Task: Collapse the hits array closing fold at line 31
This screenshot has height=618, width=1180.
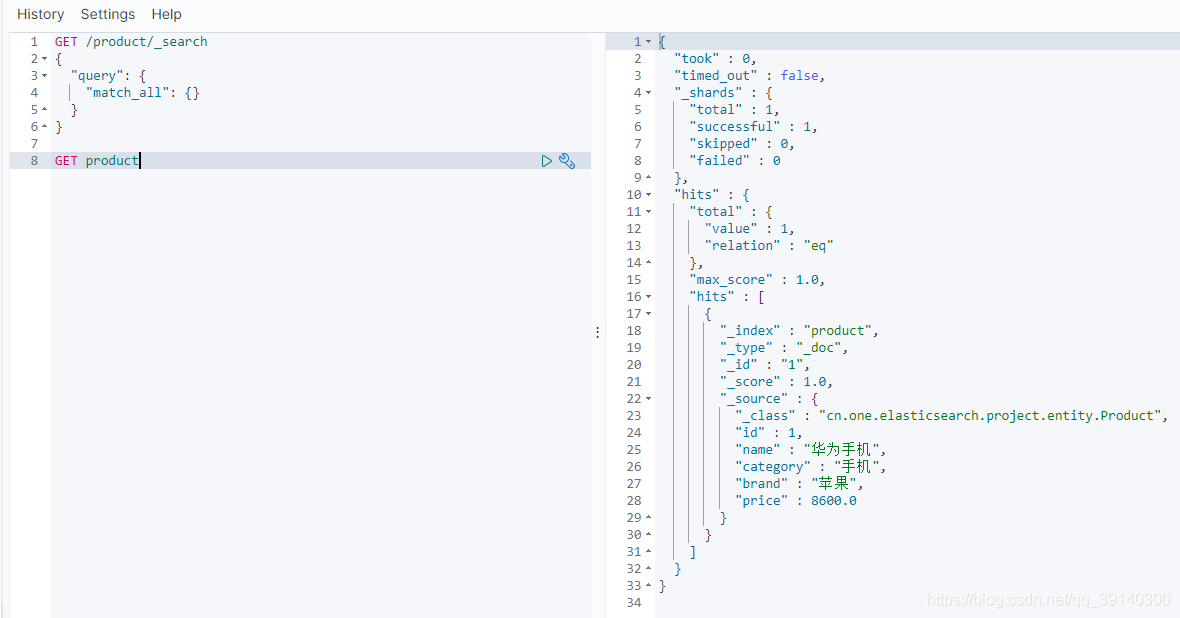Action: (649, 552)
